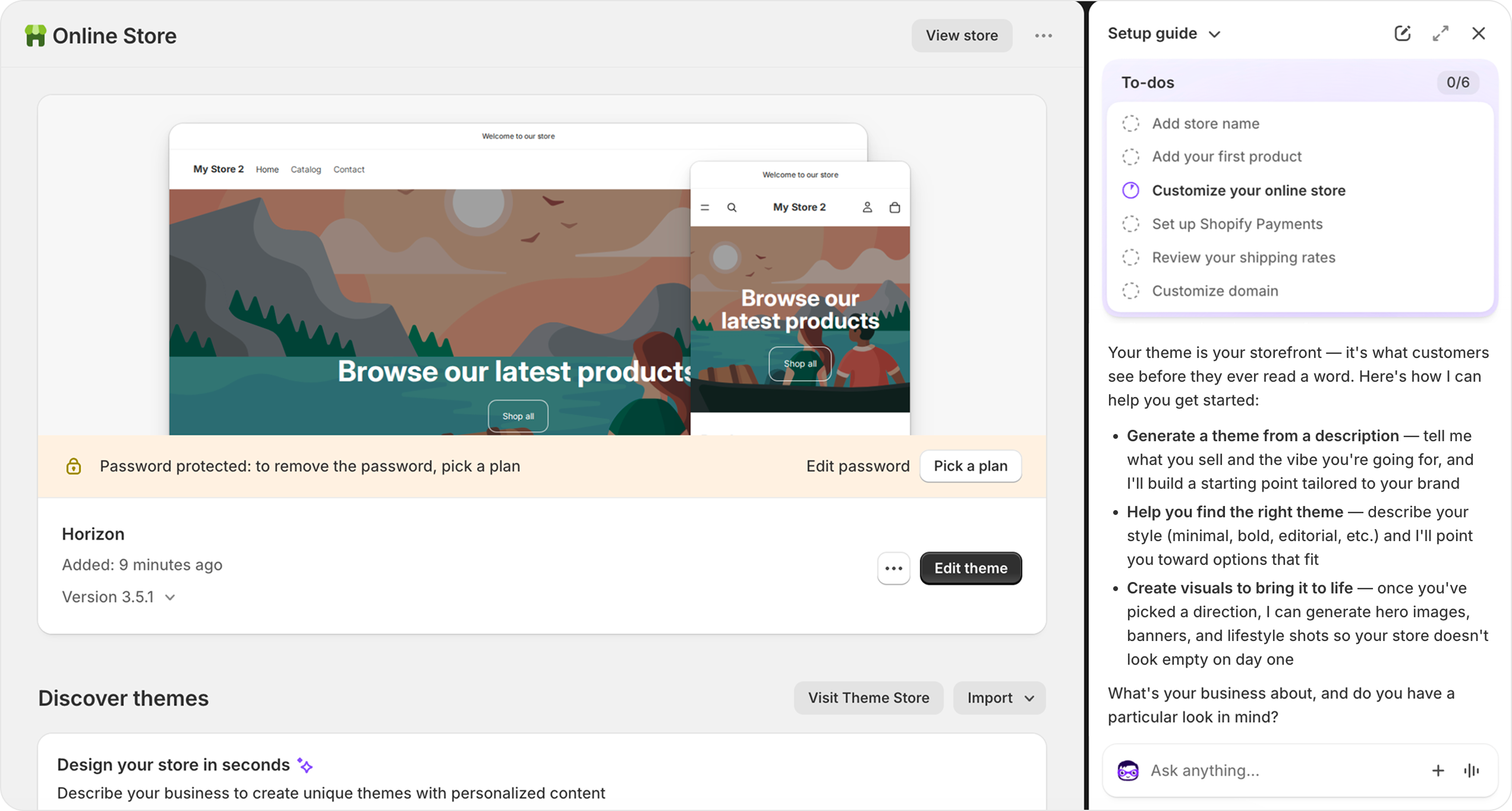Click the View store button

coord(962,36)
